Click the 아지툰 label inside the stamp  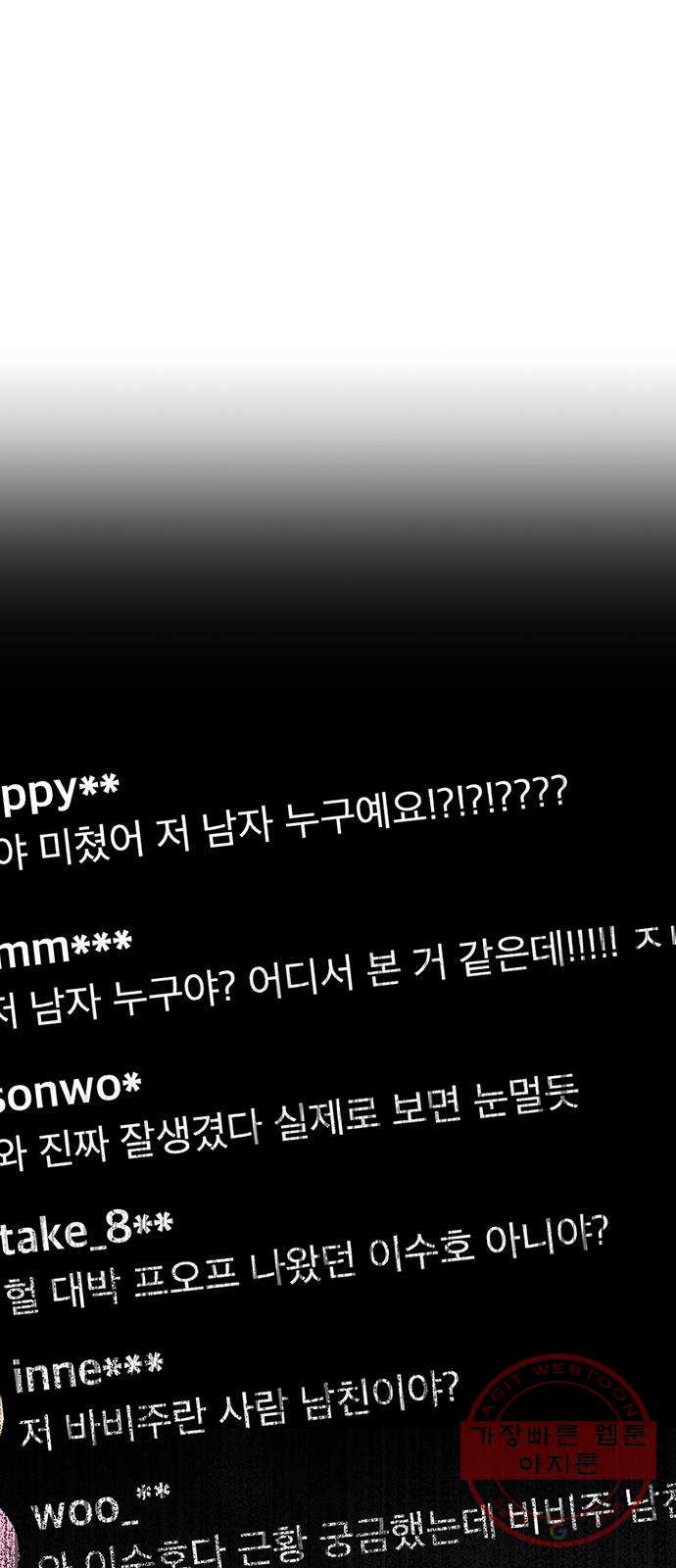coord(561,1465)
